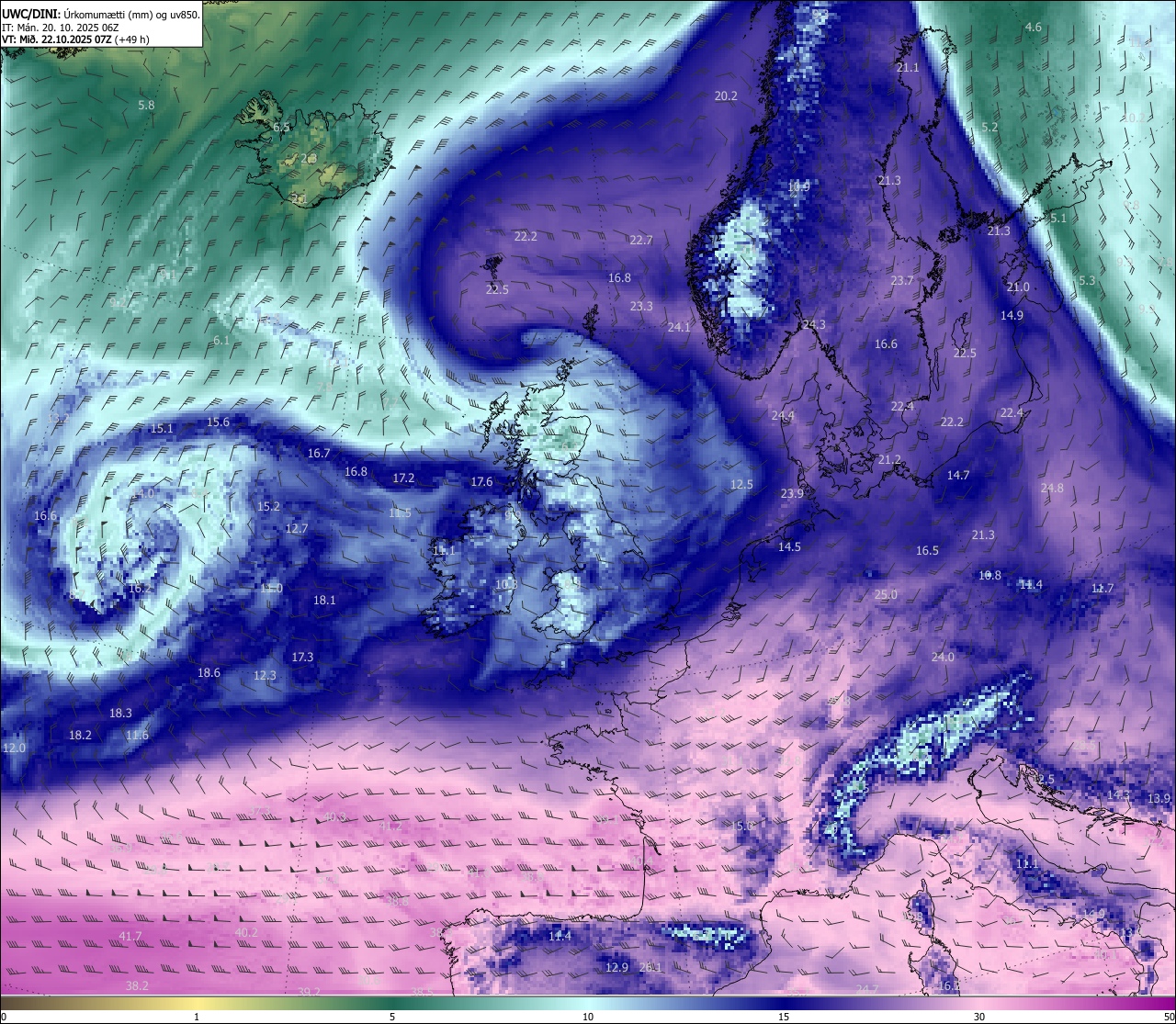The height and width of the screenshot is (1024, 1176).
Task: Select the 18.1 value label
Action: (324, 601)
